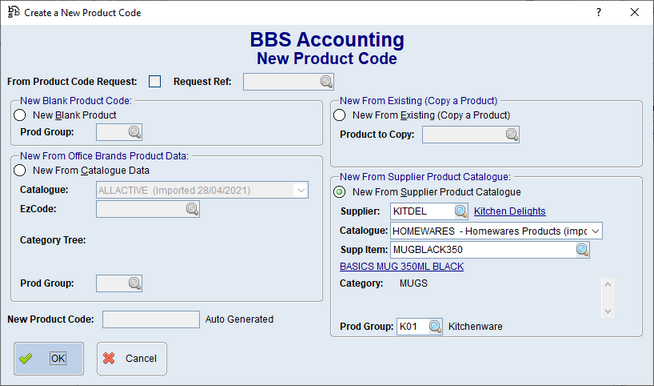Confirm with the OK button
This screenshot has height=386, width=654.
[x=48, y=358]
